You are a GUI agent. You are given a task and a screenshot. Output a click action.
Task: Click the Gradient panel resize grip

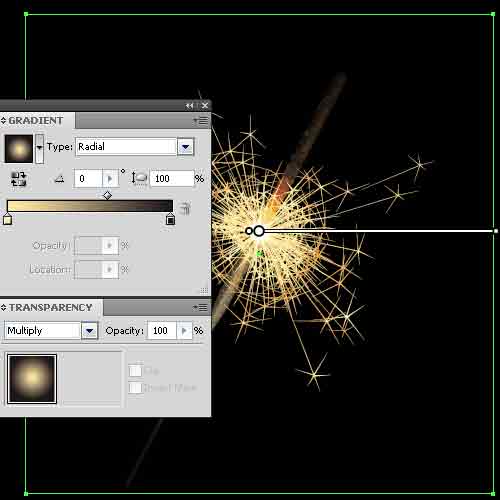pos(204,291)
